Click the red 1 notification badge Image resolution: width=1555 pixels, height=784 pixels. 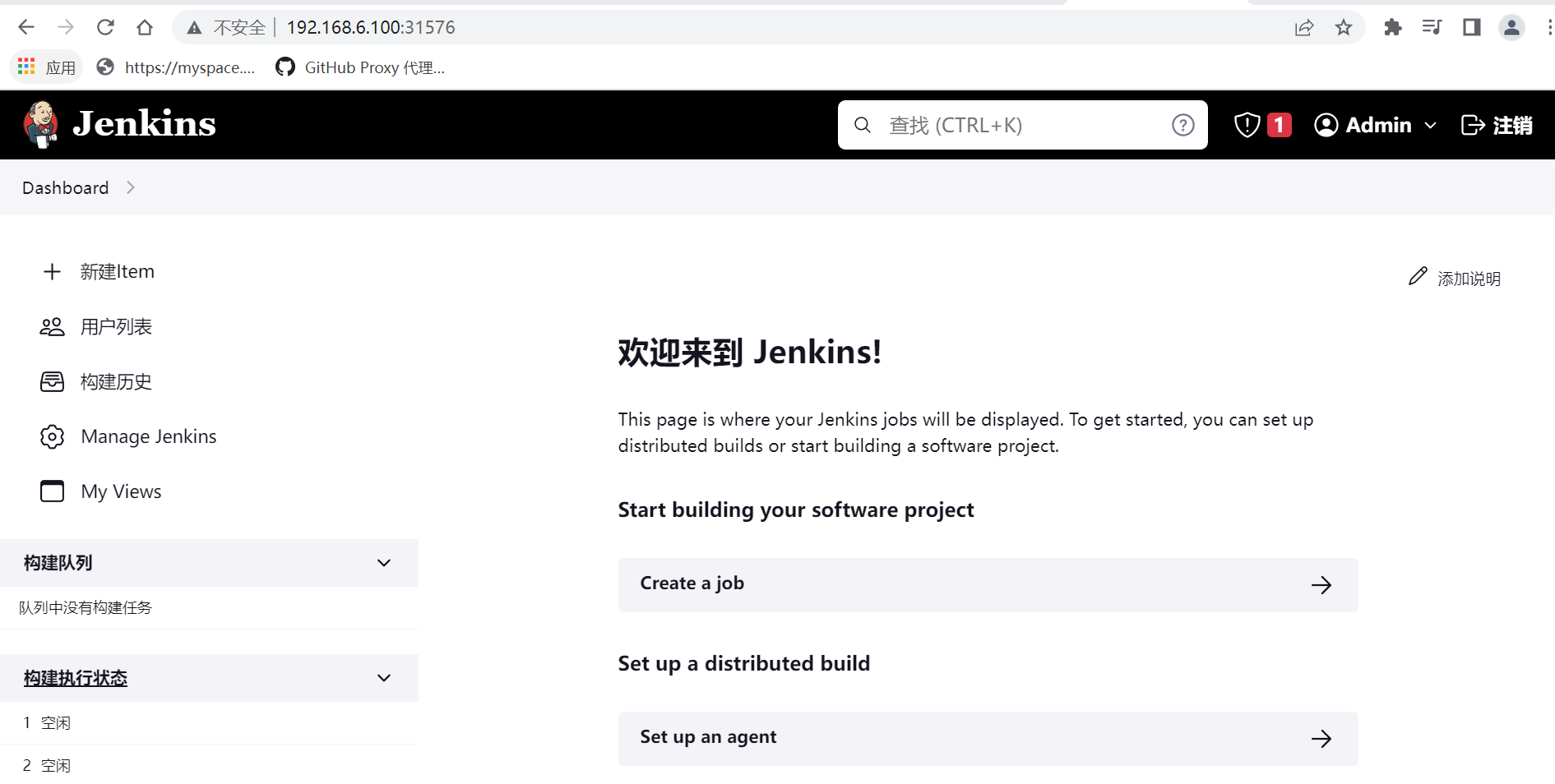(1279, 125)
